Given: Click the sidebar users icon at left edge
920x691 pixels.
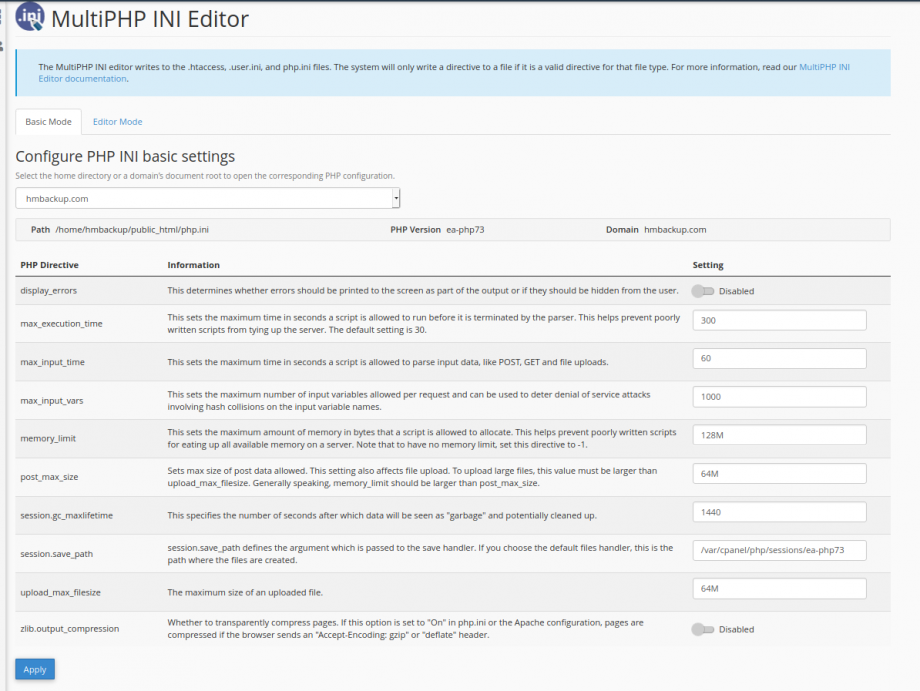Looking at the screenshot, I should click(2, 46).
